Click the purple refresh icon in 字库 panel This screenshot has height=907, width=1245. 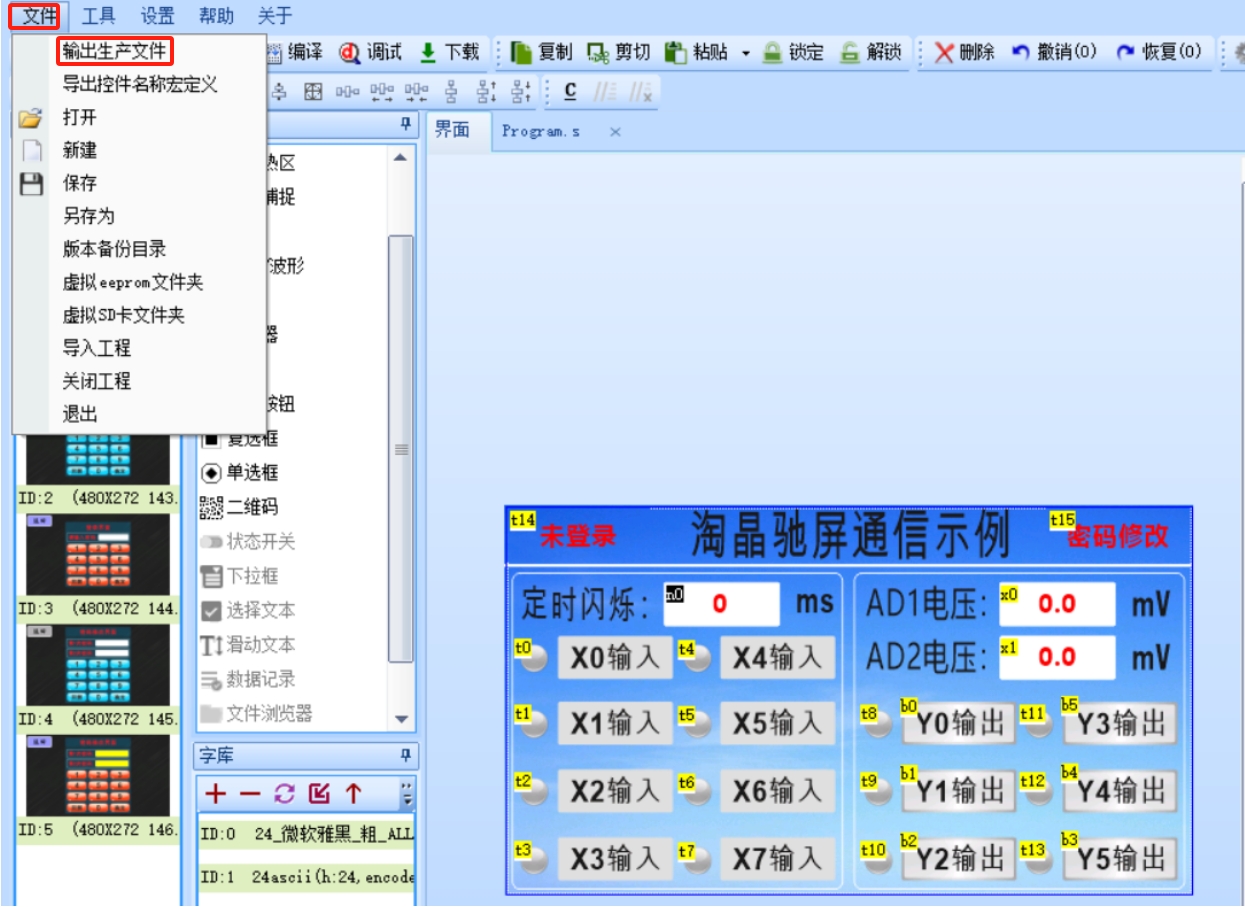pos(285,794)
